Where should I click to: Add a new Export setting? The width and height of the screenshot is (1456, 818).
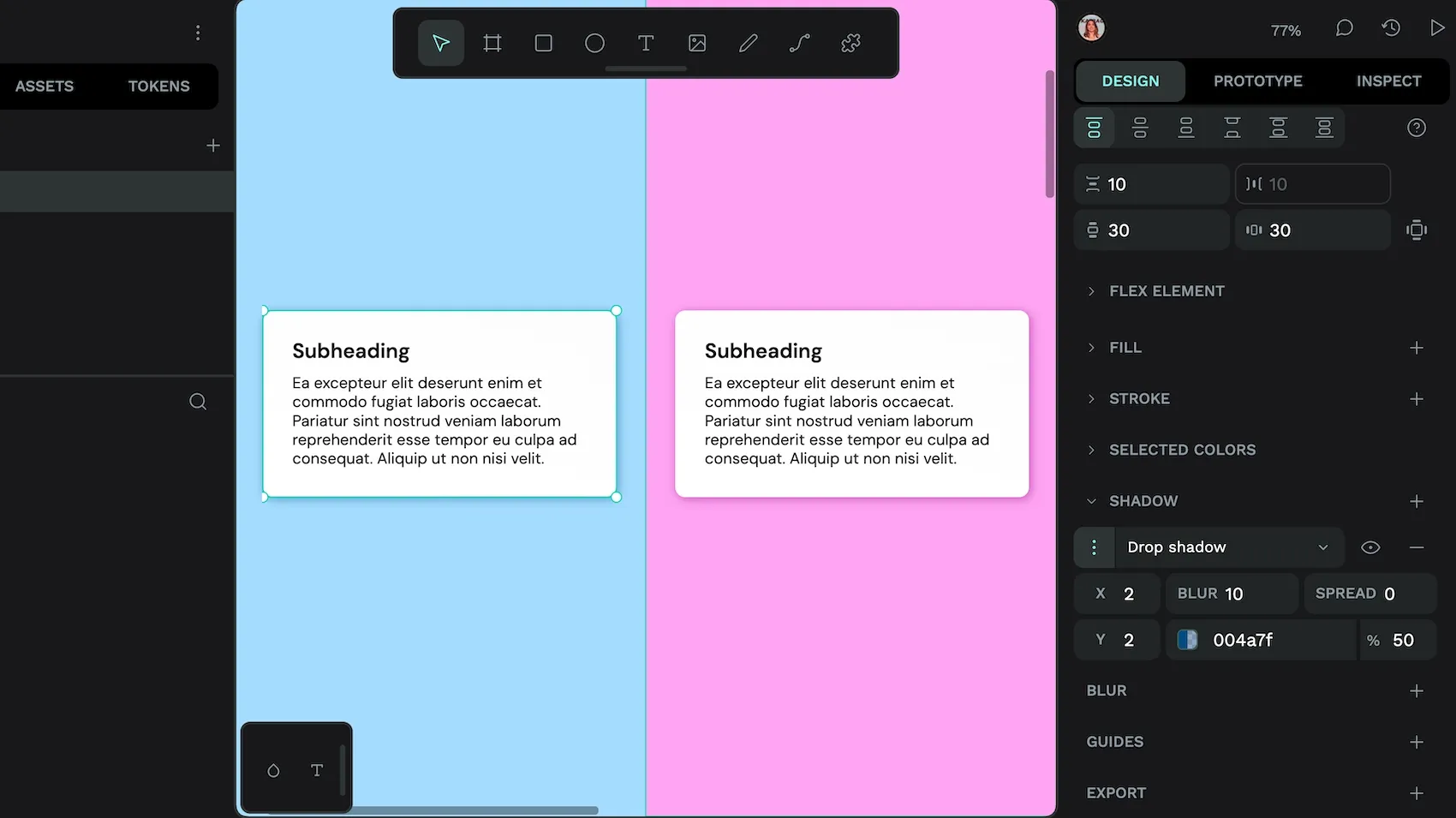(x=1417, y=793)
